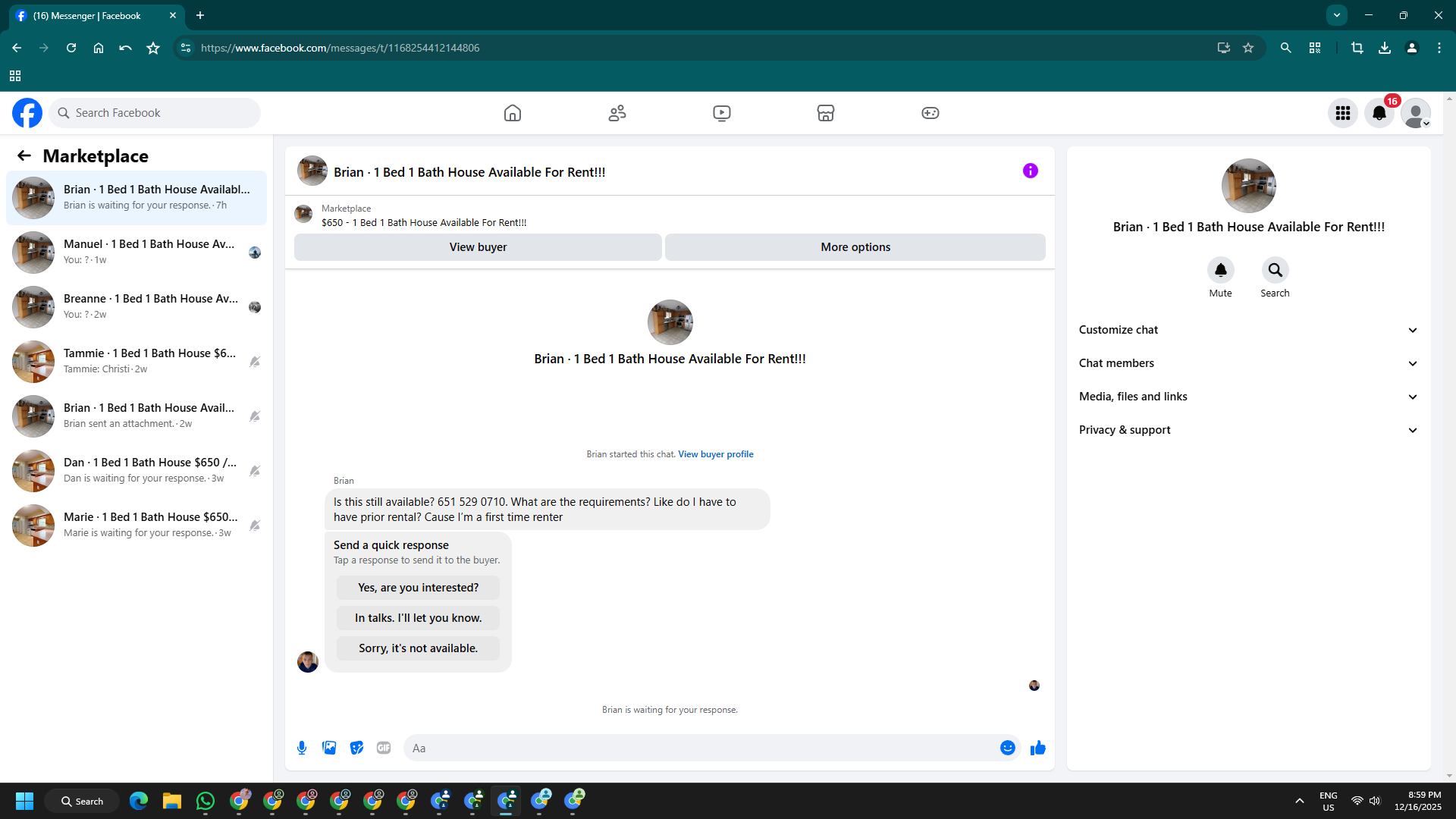
Task: Show hidden system tray icons
Action: [1300, 801]
